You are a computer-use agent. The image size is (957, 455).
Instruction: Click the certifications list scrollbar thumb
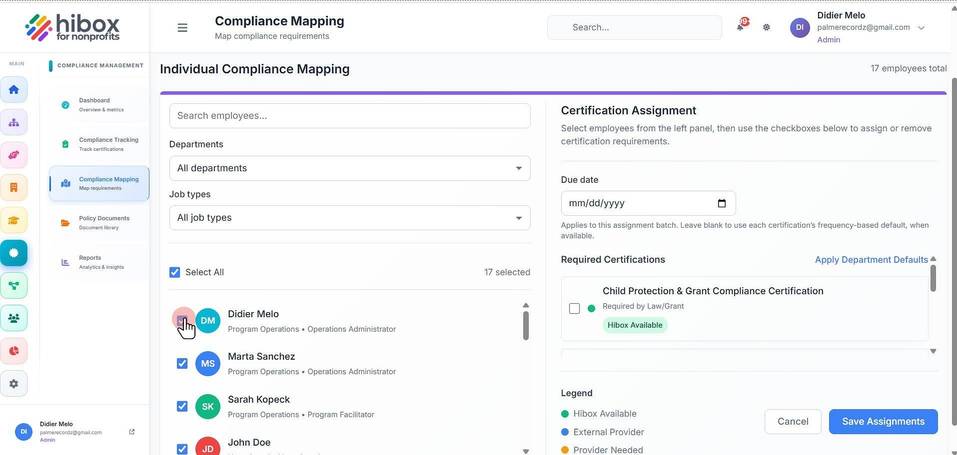933,278
